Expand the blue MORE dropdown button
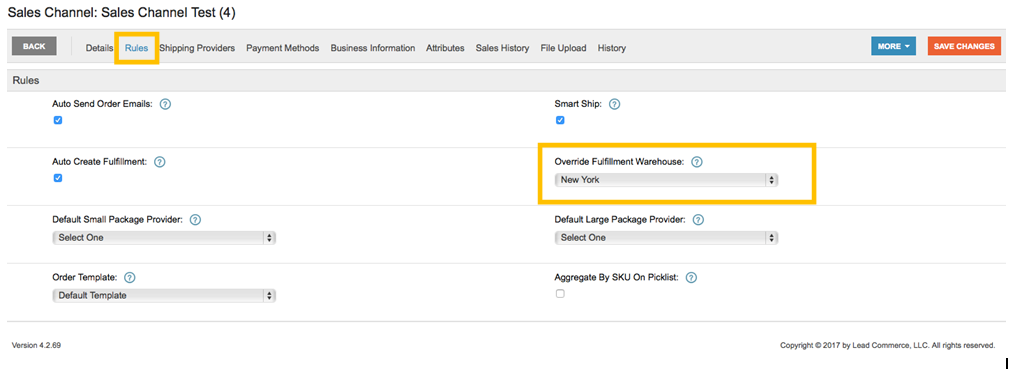1016x369 pixels. coord(894,46)
